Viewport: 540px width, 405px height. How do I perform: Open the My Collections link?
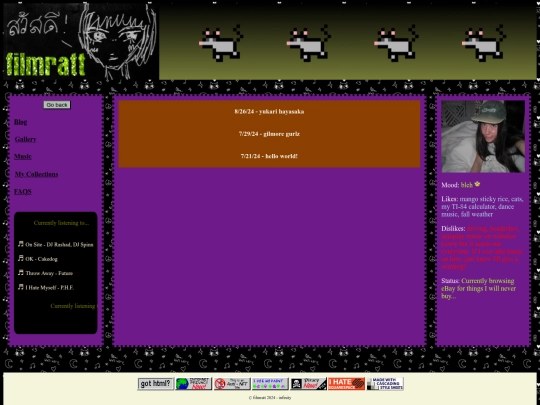(36, 174)
